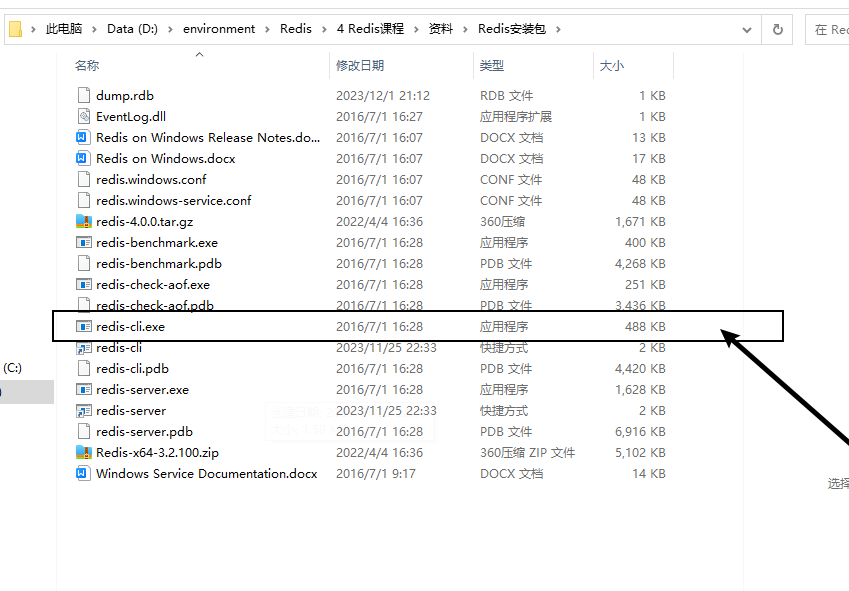Click the redis-server shortcut icon
This screenshot has height=591, width=849.
click(x=84, y=411)
